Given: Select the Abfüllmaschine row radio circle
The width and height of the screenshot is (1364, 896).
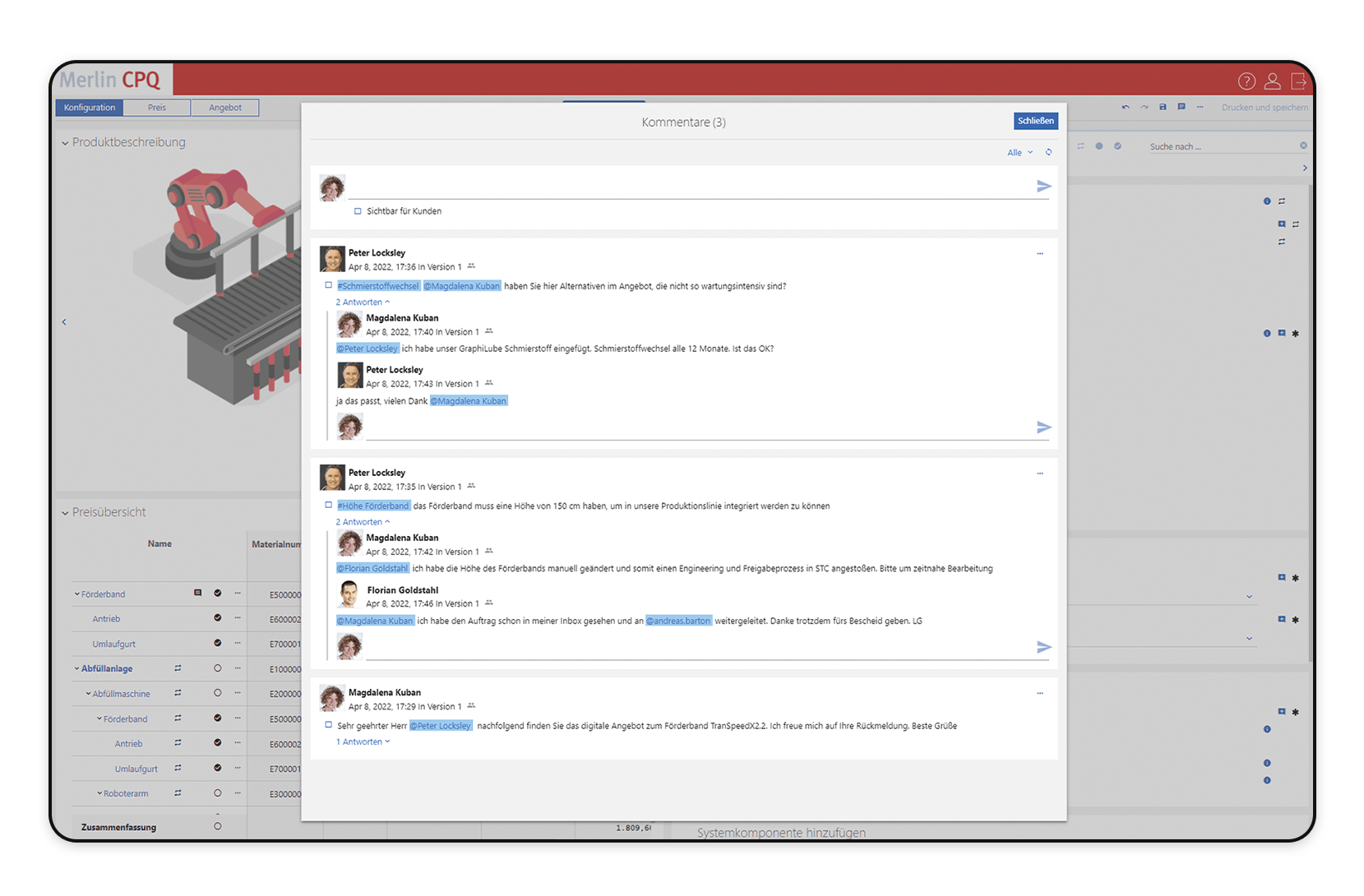Looking at the screenshot, I should tap(217, 694).
